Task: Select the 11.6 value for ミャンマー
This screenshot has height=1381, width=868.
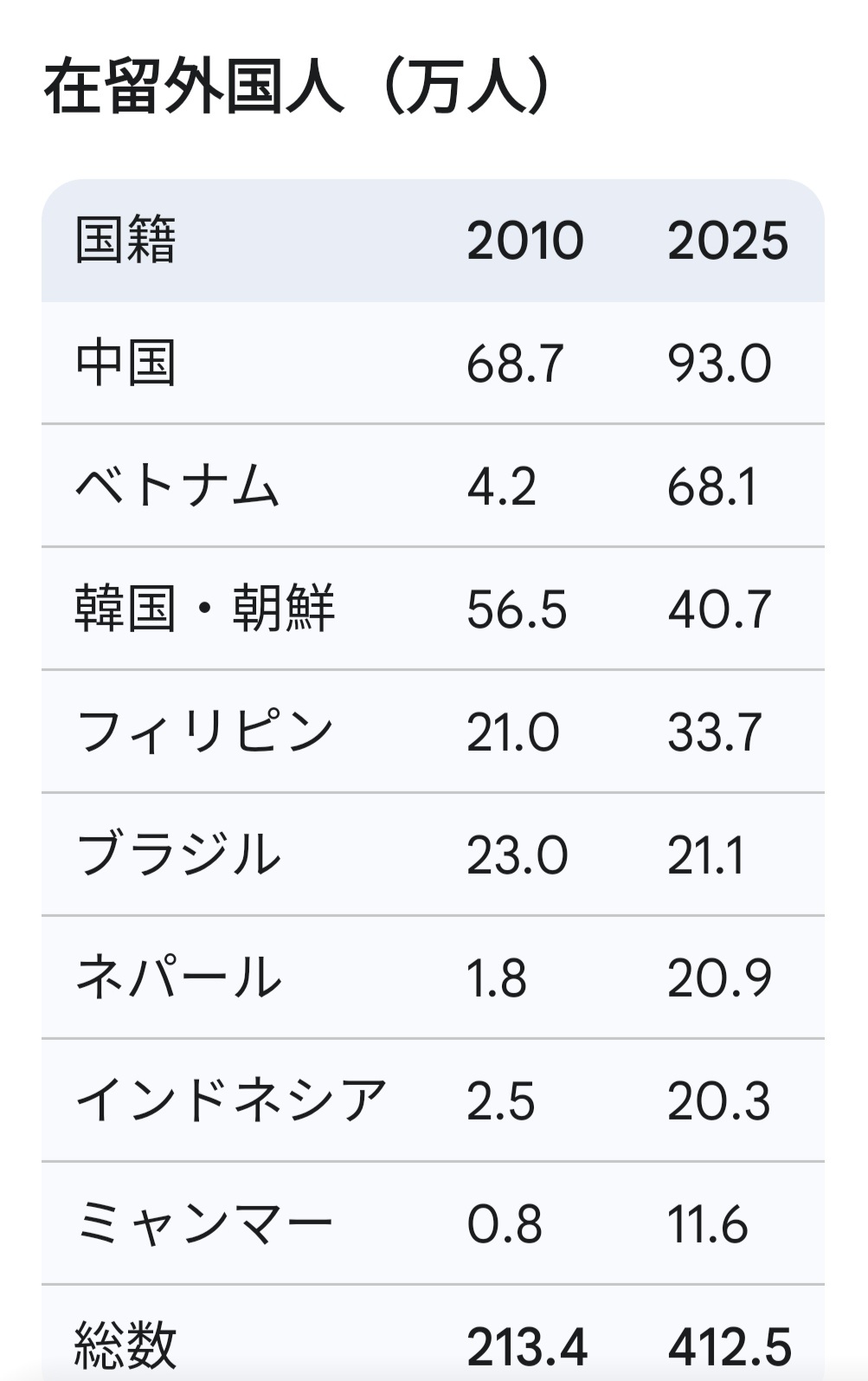Action: pyautogui.click(x=707, y=1224)
